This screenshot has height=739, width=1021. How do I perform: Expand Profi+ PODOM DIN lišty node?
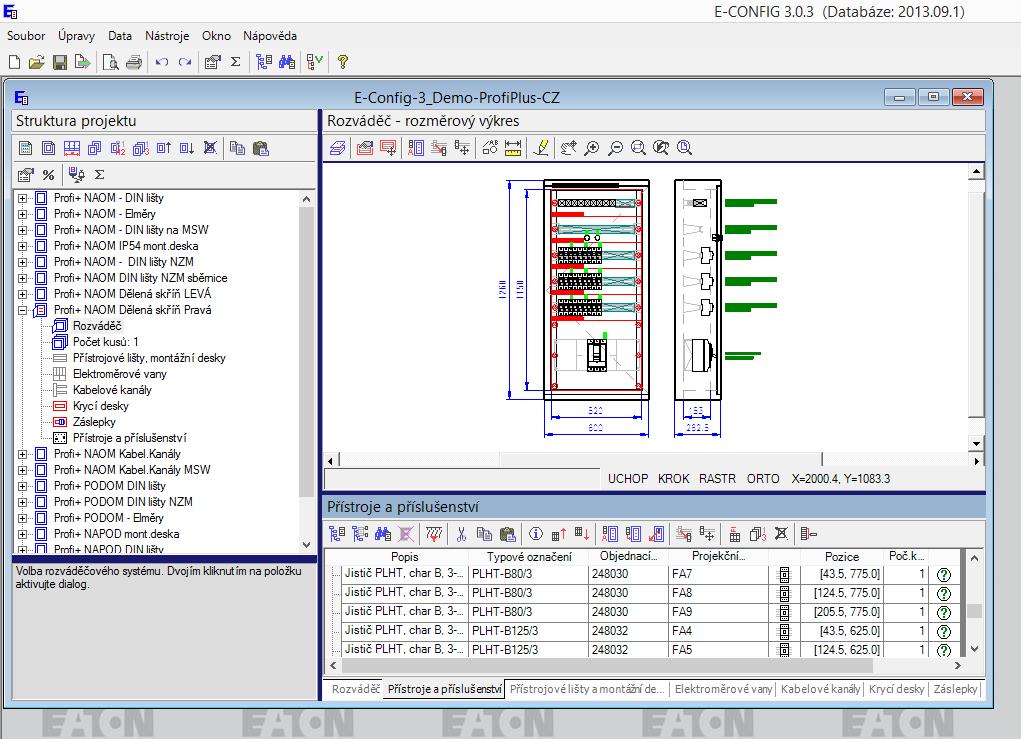point(23,486)
